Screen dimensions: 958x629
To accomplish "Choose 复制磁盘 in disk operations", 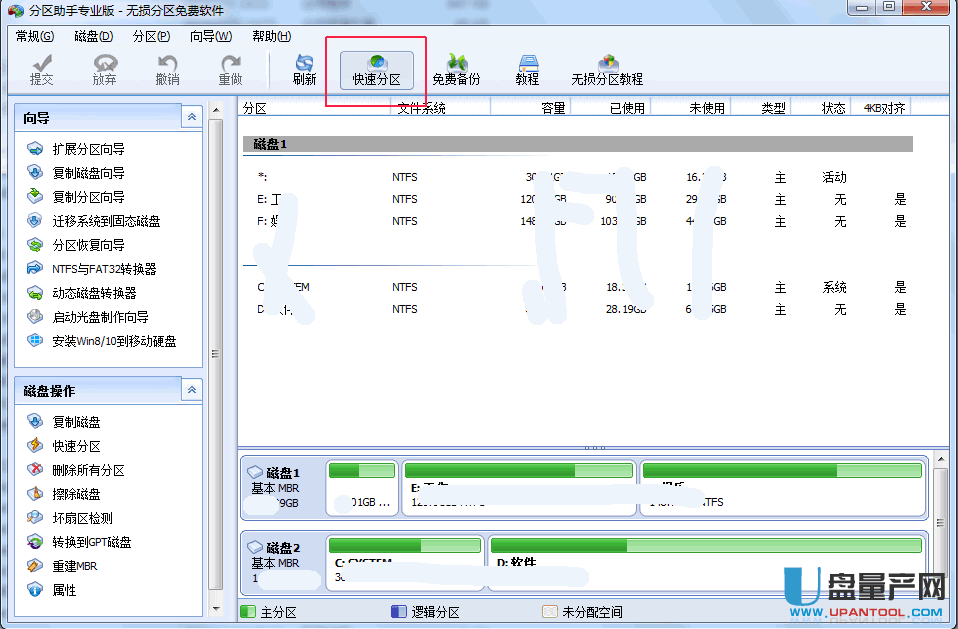I will pos(64,422).
